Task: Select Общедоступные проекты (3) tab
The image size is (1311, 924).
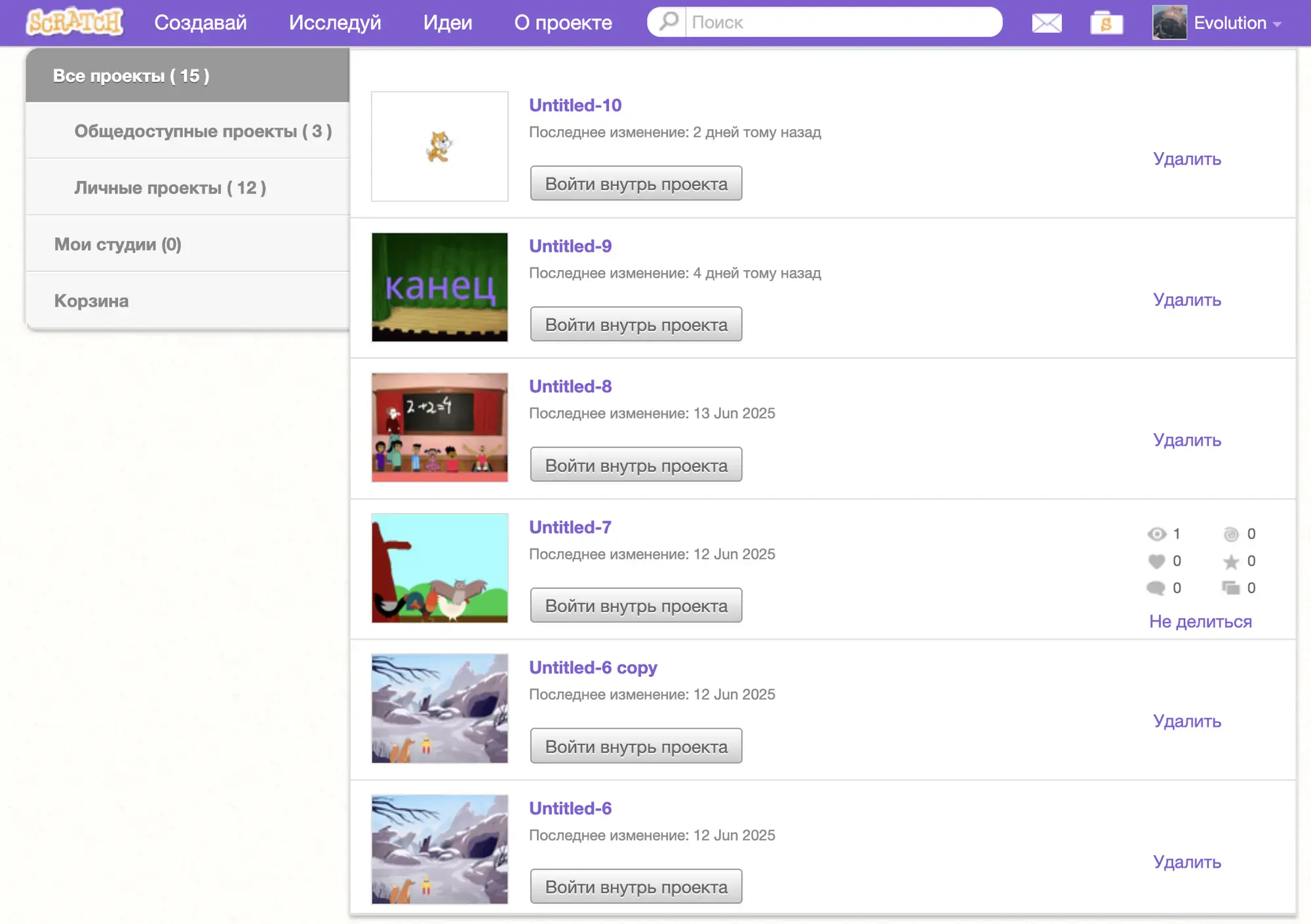Action: click(187, 131)
